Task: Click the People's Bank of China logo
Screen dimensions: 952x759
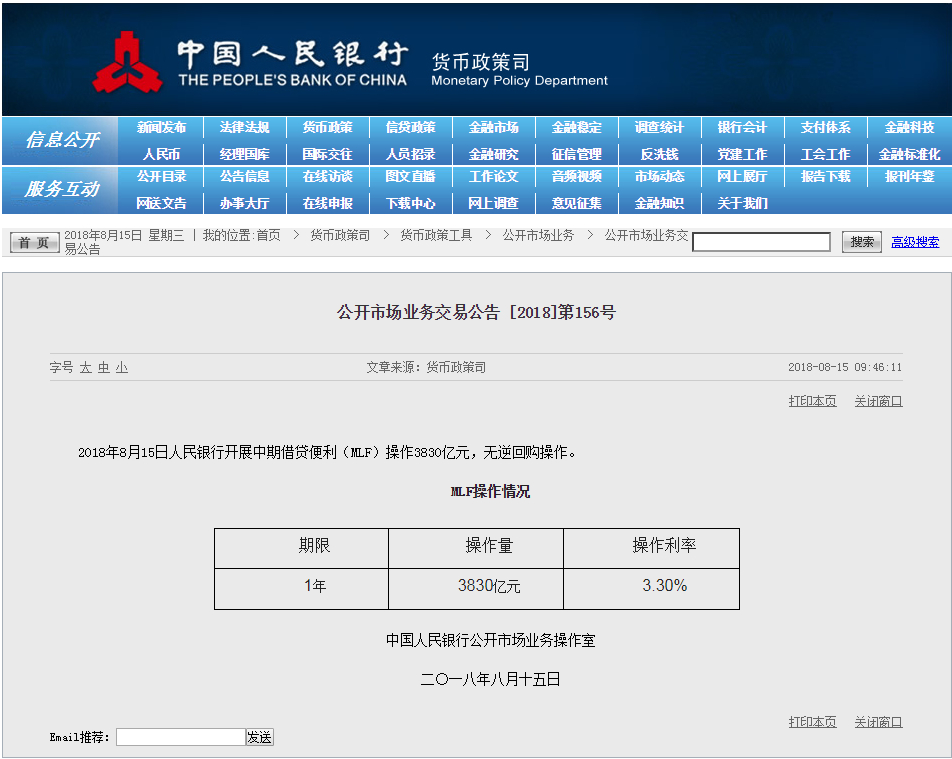Action: click(x=127, y=62)
